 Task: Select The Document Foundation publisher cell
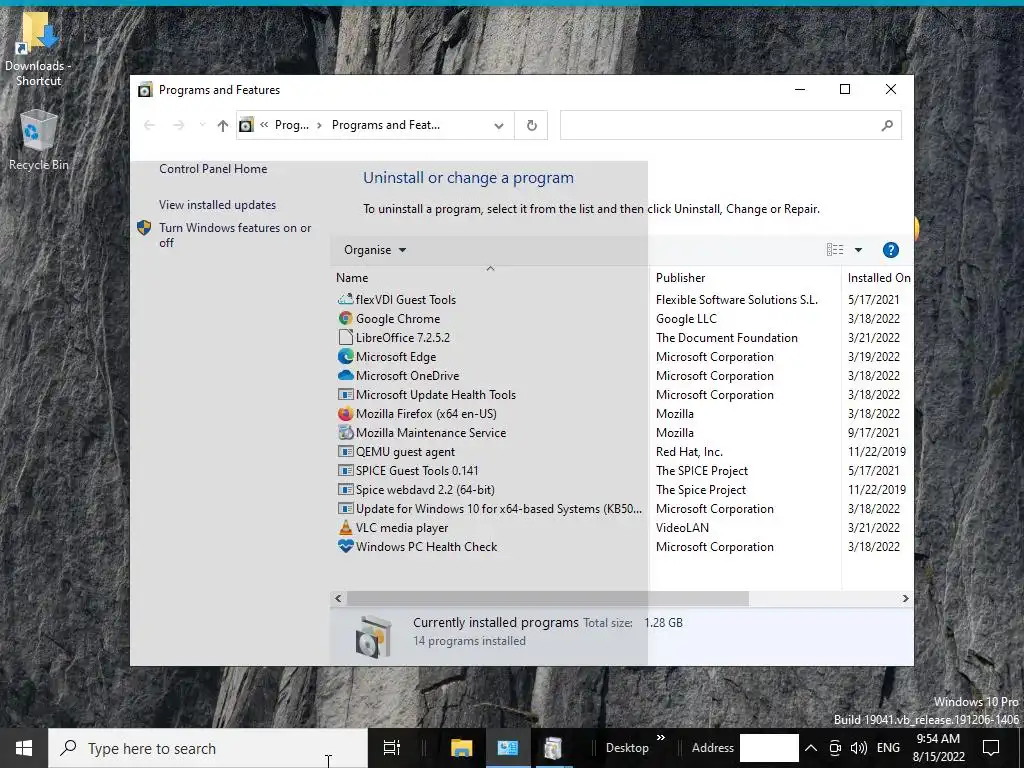(x=727, y=338)
